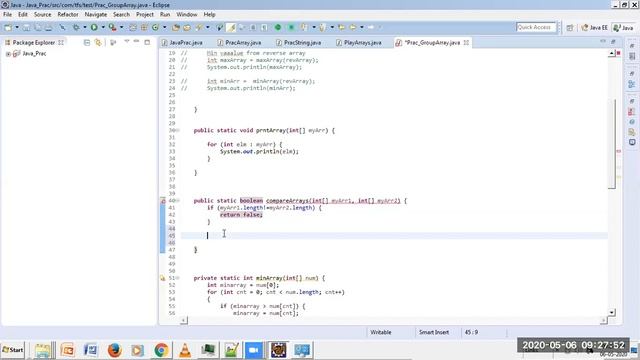Switch to the Java EE perspective

[x=594, y=27]
